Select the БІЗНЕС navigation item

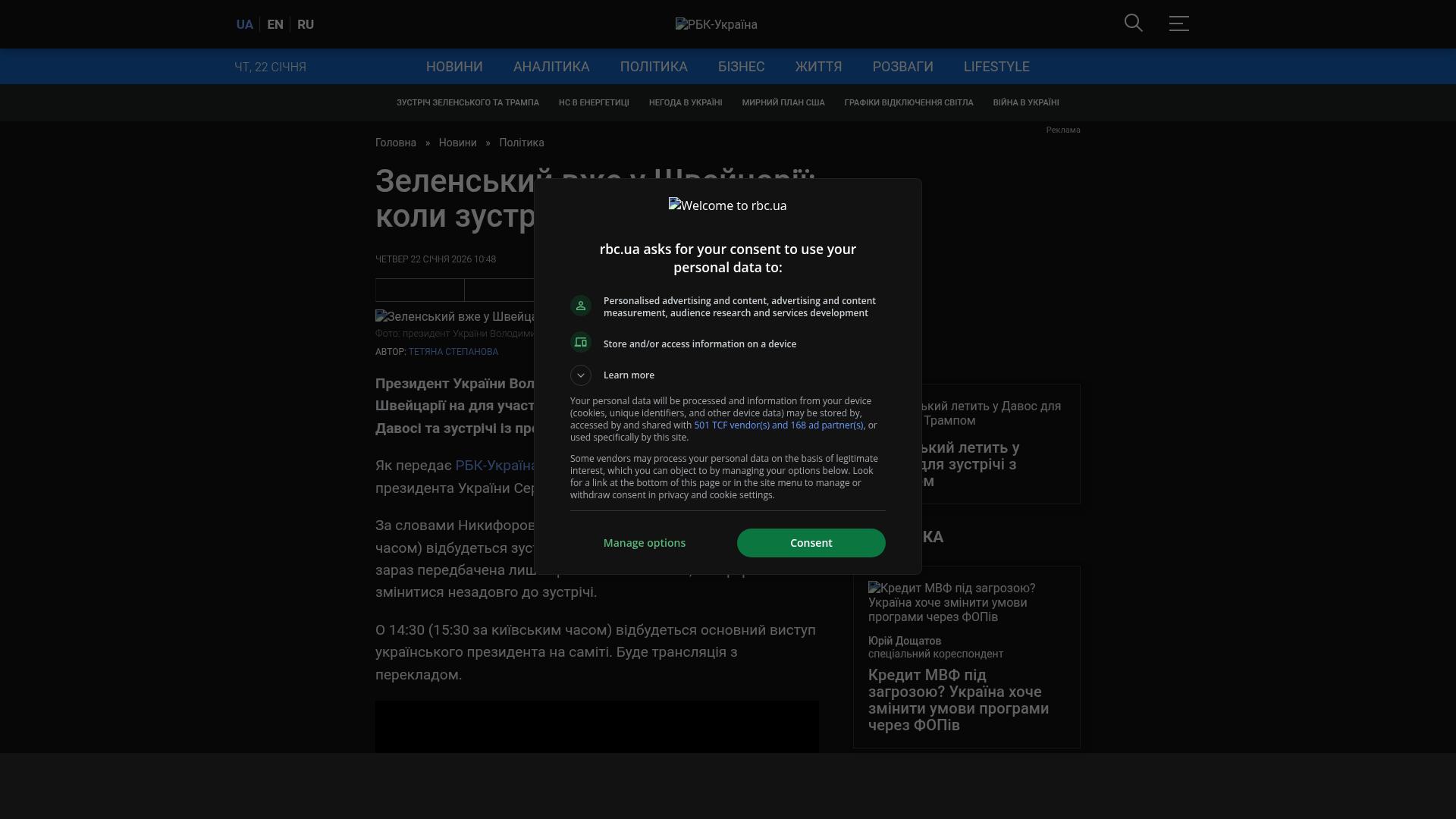pos(741,67)
